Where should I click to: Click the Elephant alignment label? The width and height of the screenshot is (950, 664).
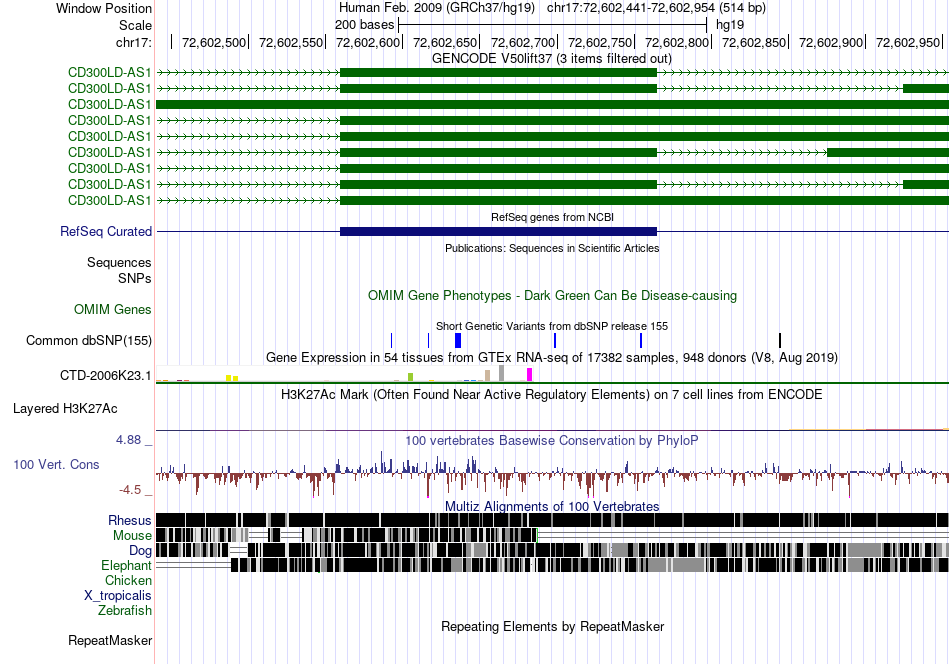126,565
